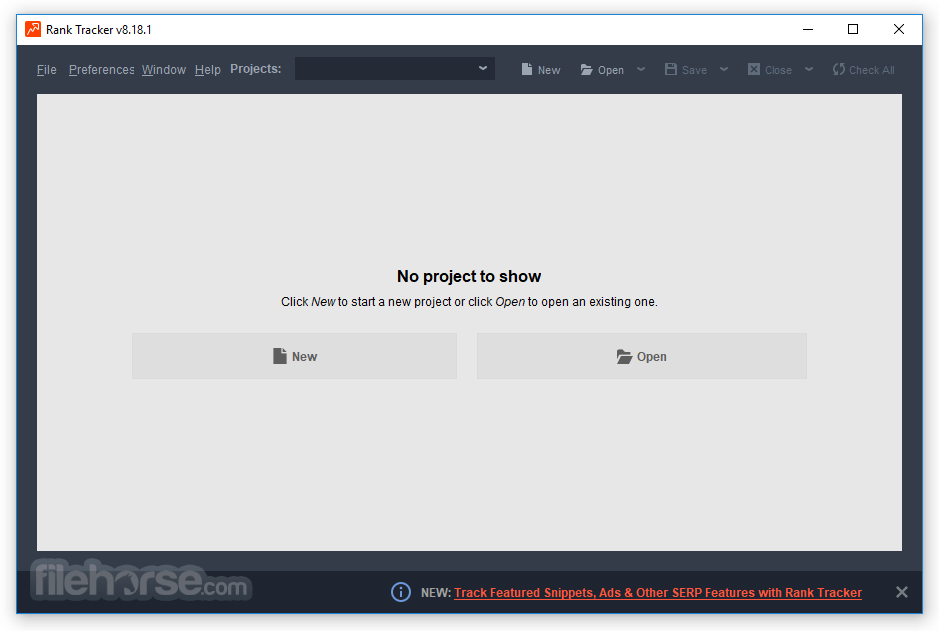
Task: Close the Rank Tracker window
Action: [x=898, y=29]
